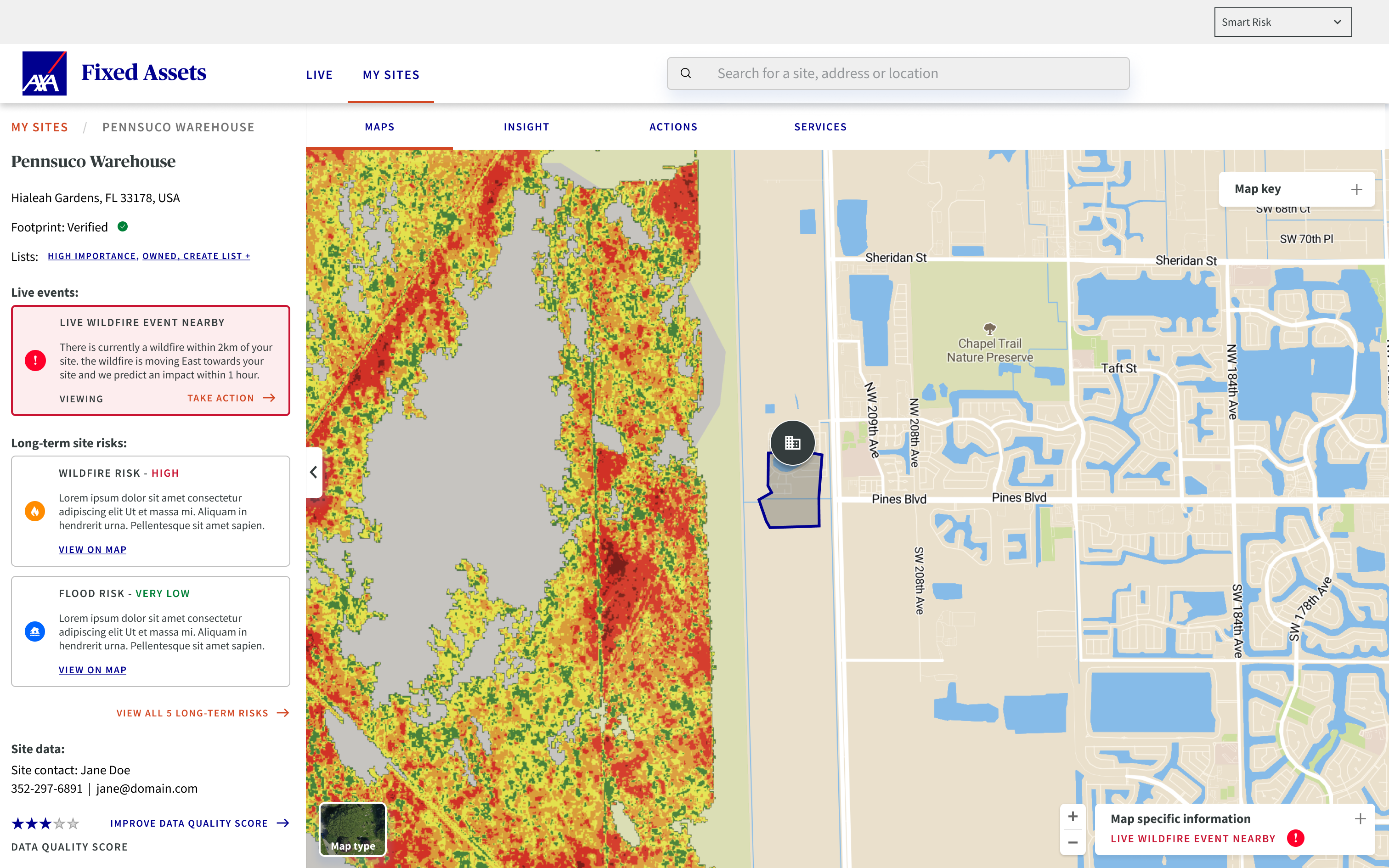Screen dimensions: 1389x868
Task: Zoom out on the map
Action: click(1073, 842)
